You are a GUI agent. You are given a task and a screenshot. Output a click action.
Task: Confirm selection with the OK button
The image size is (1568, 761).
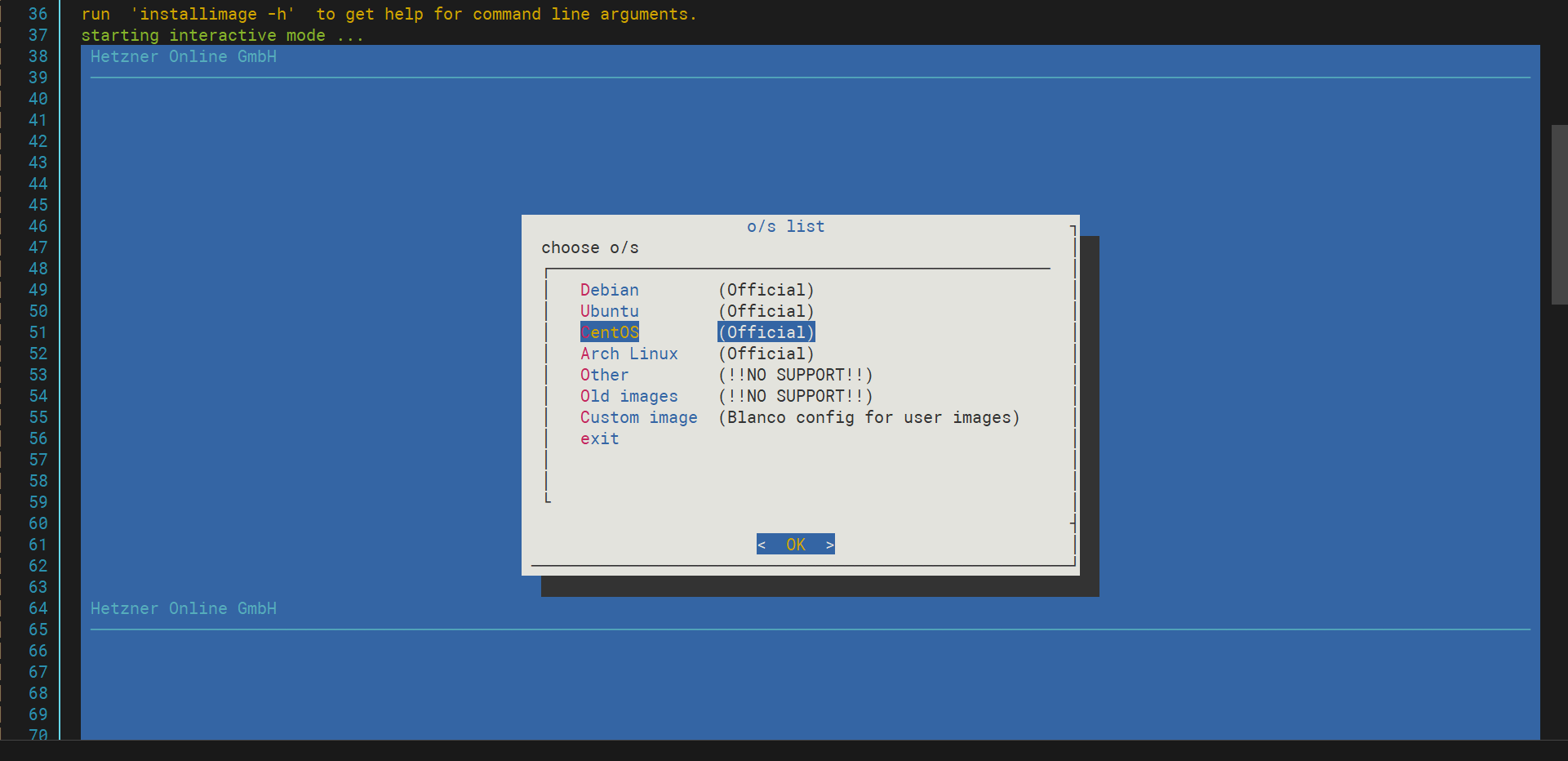pyautogui.click(x=796, y=545)
